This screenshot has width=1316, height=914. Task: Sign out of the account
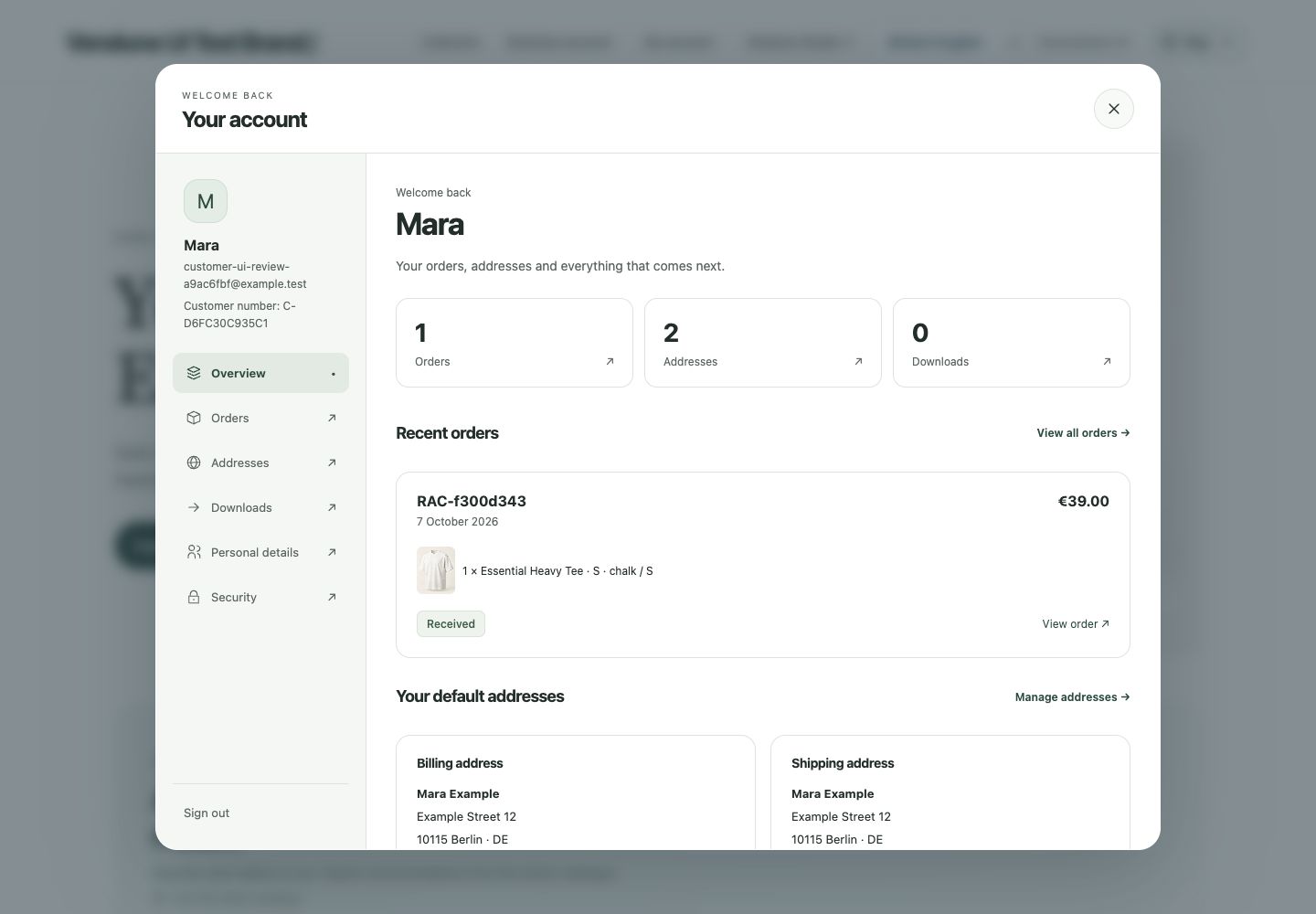pyautogui.click(x=207, y=813)
